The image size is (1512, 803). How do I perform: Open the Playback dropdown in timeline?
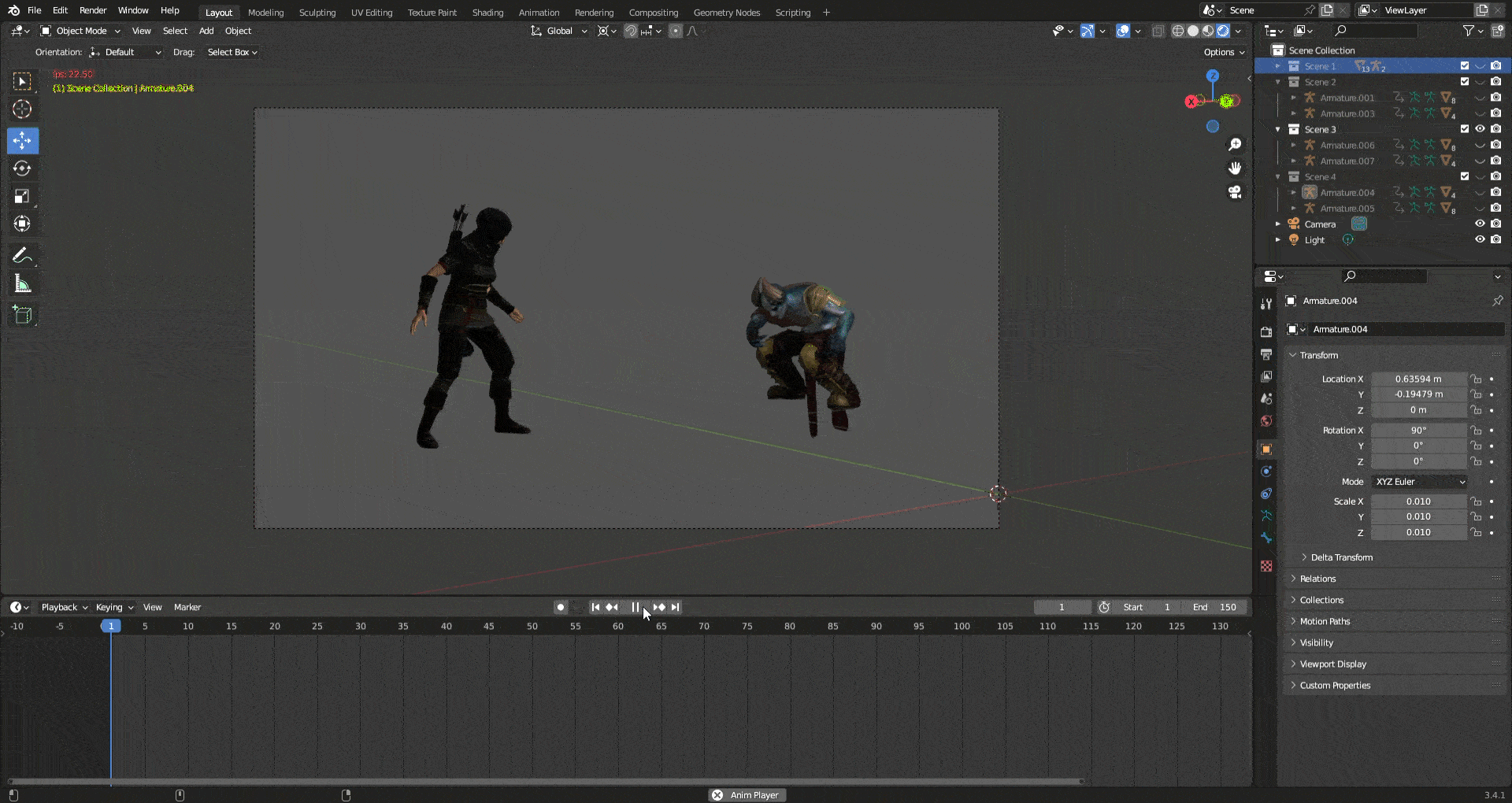64,607
